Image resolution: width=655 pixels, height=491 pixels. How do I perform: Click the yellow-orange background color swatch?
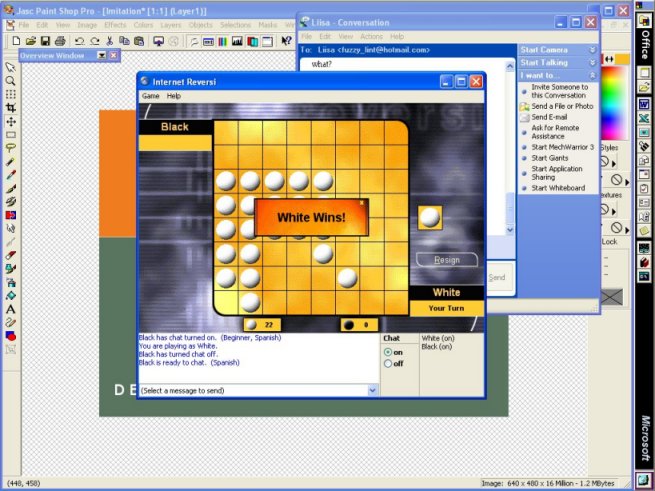pos(623,59)
